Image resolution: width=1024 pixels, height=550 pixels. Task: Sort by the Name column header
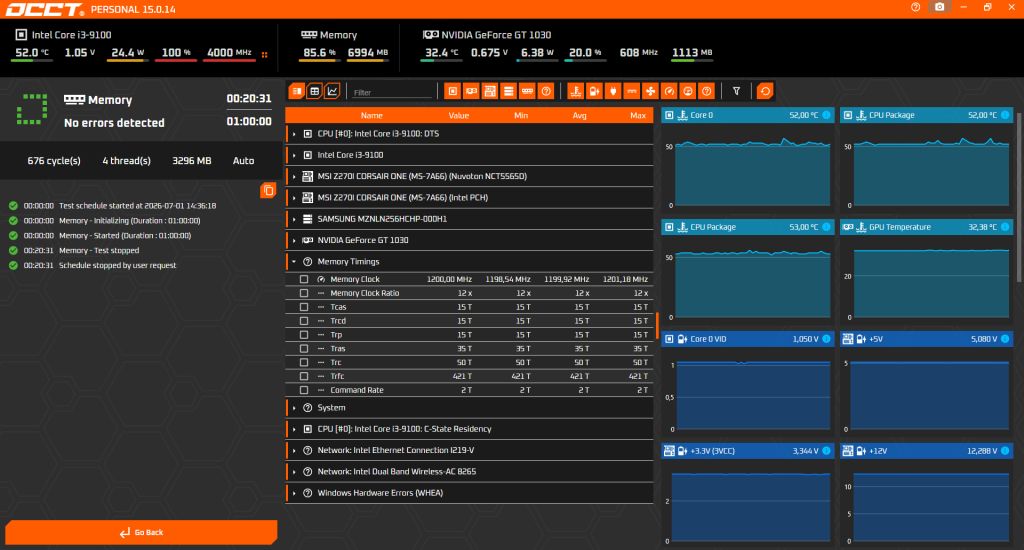click(x=372, y=116)
